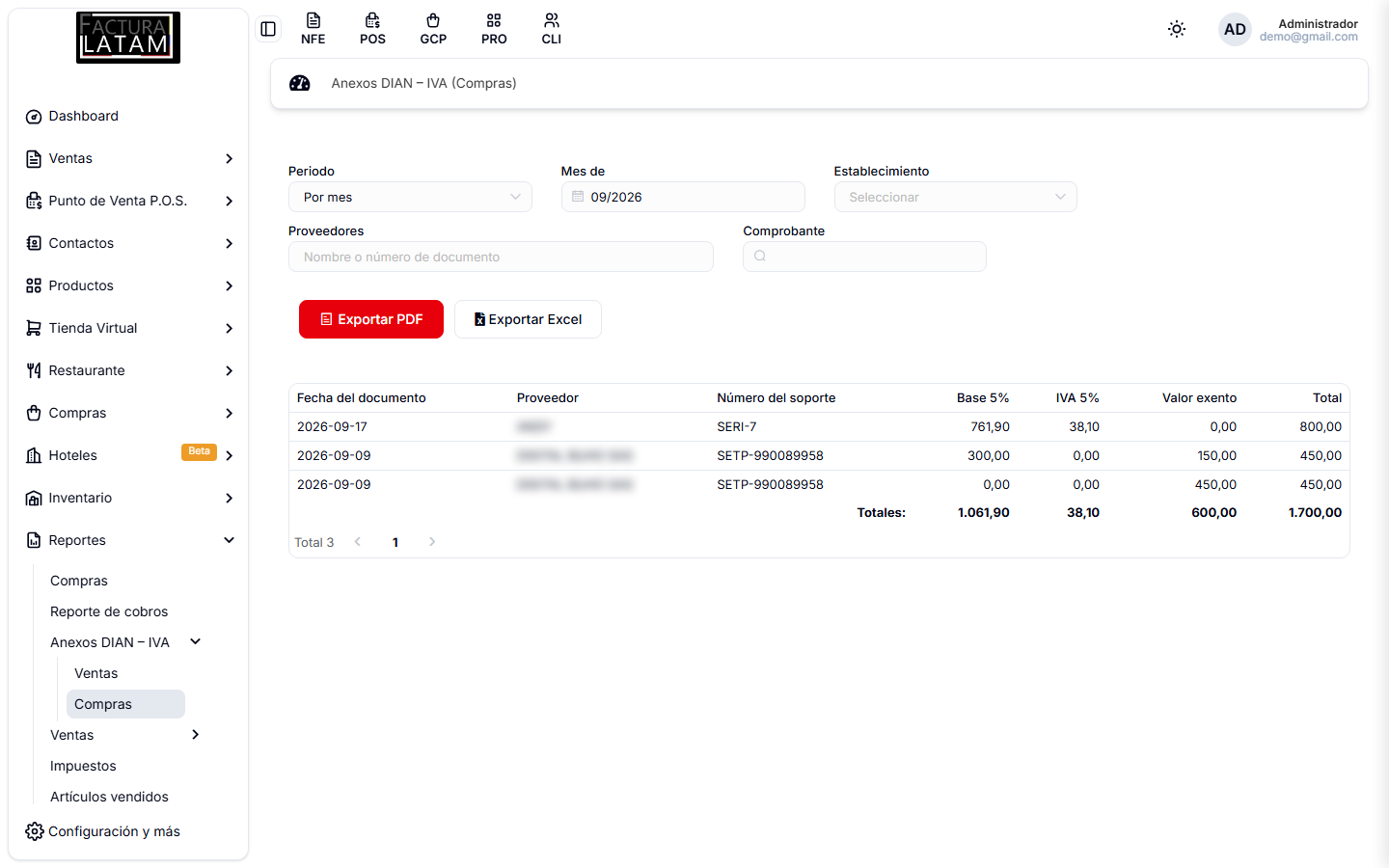Open the NFE shortcut icon
The image size is (1389, 868).
[x=313, y=29]
